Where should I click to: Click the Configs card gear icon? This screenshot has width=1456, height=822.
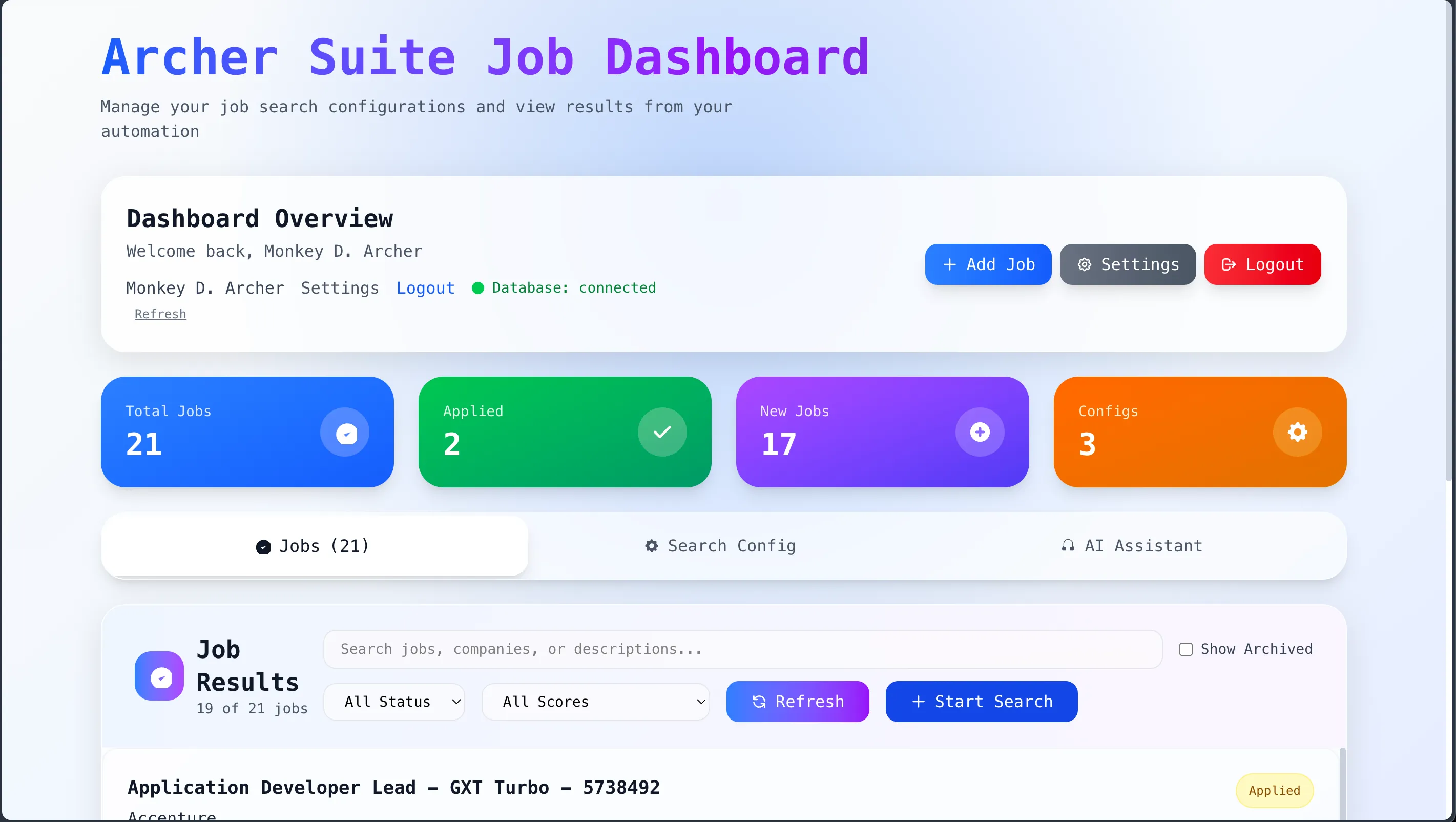[1297, 433]
